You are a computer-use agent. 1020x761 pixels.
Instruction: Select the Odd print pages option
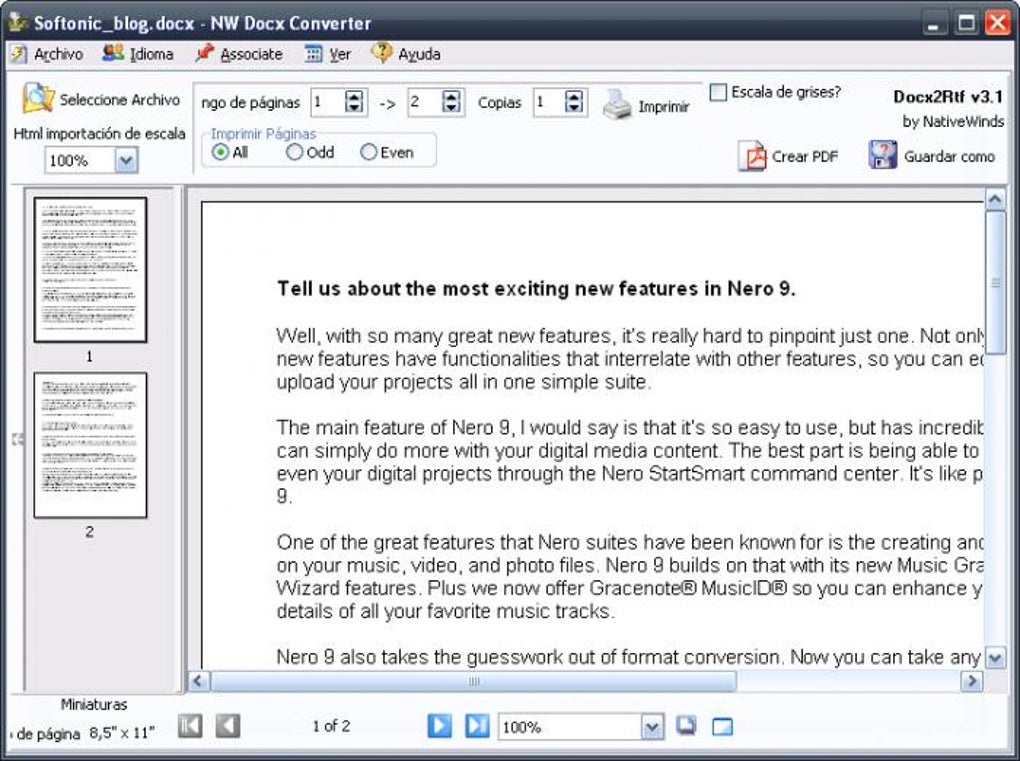(294, 152)
